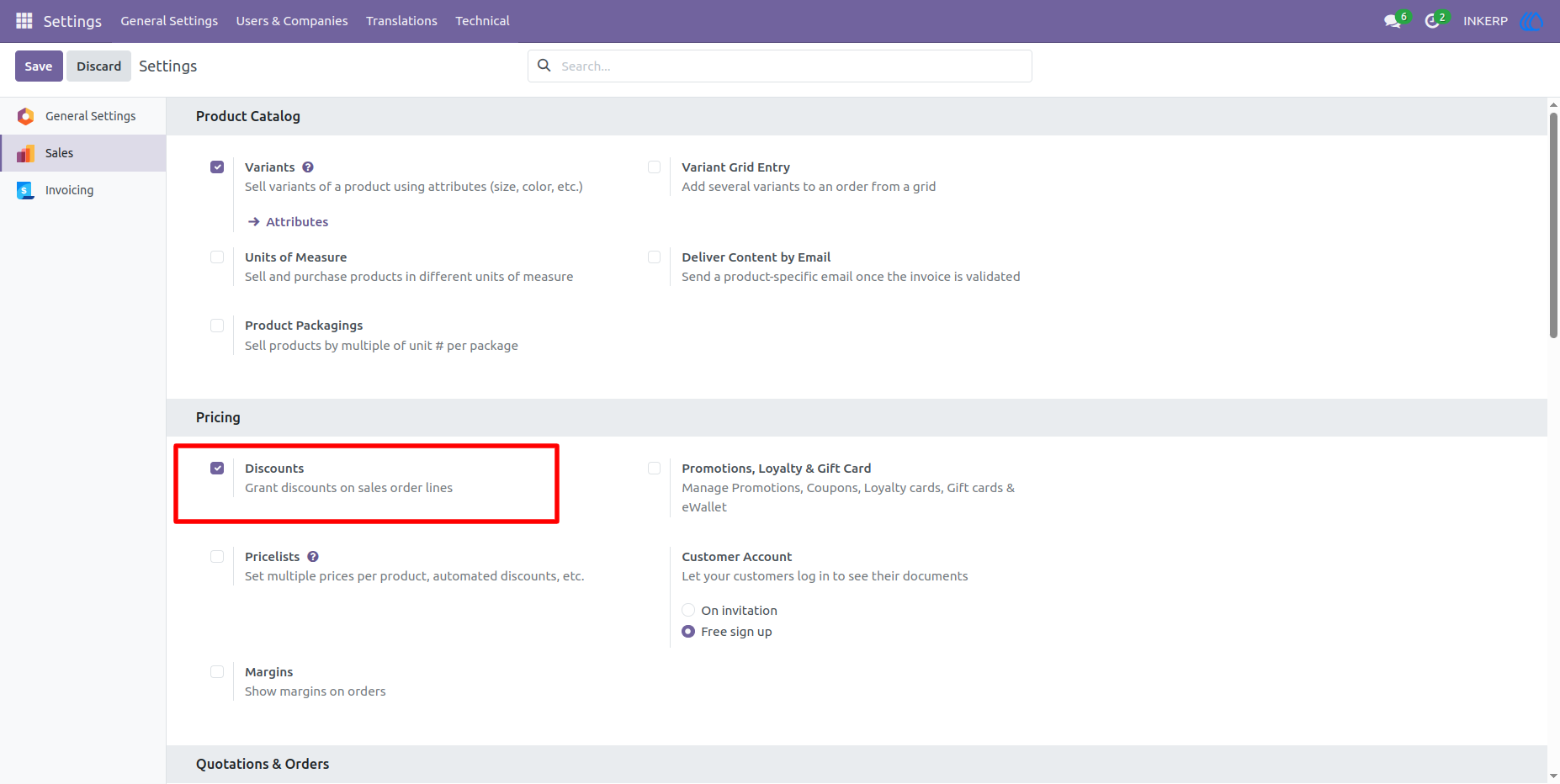1560x784 pixels.
Task: Enable the Units of Measure checkbox
Action: coord(217,257)
